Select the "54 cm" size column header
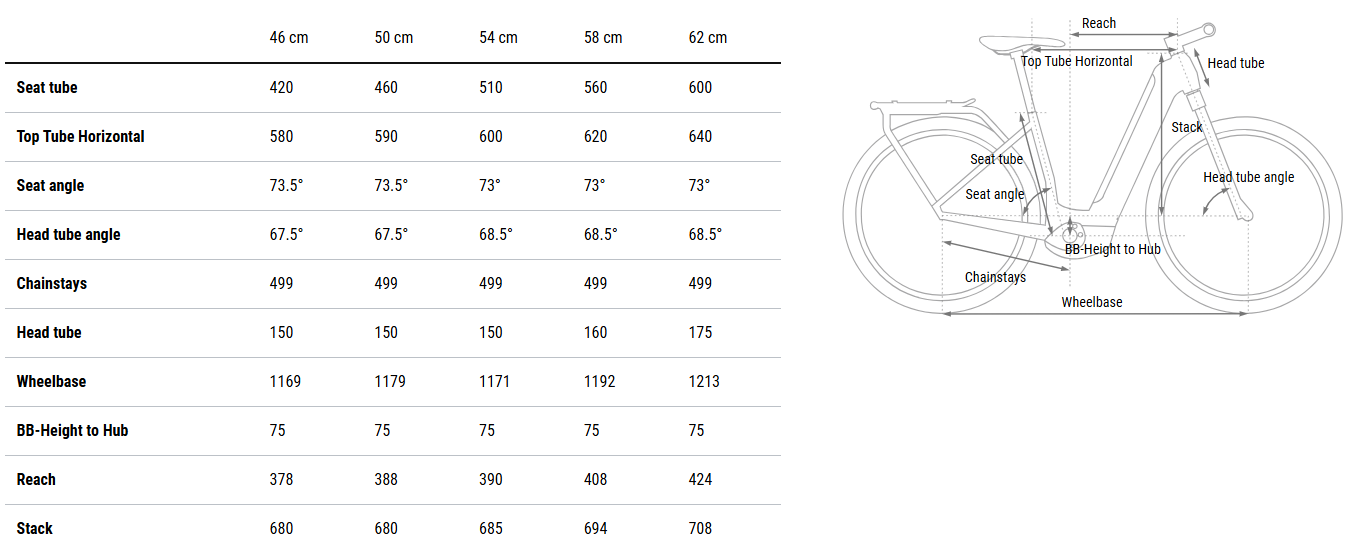 (x=499, y=37)
